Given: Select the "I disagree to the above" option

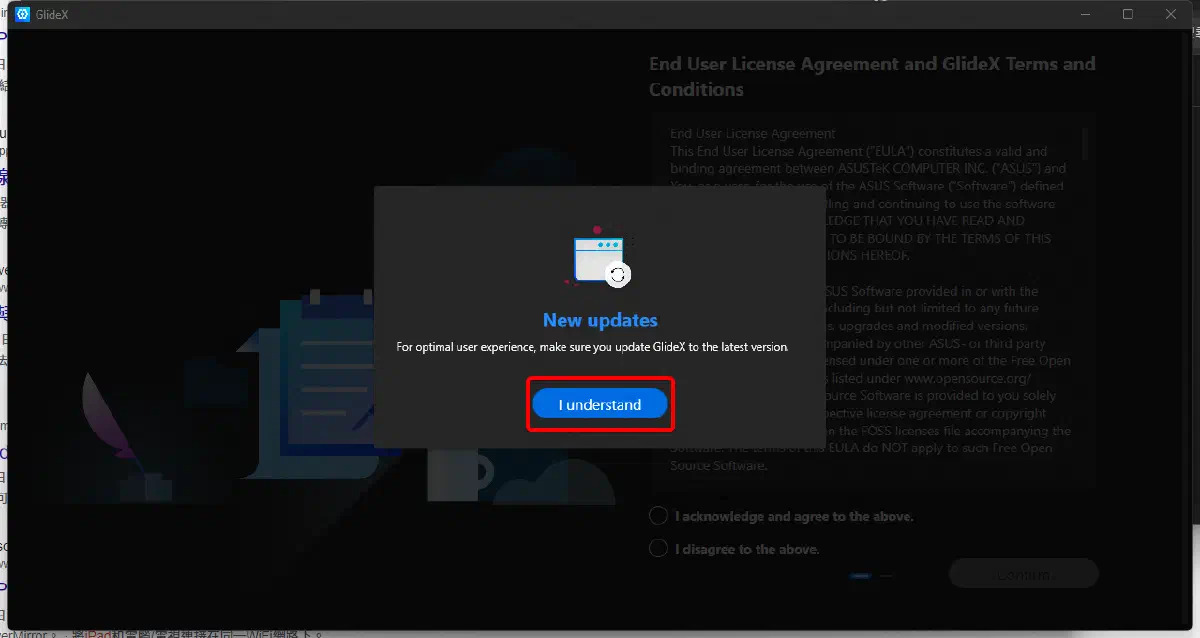Looking at the screenshot, I should [658, 548].
